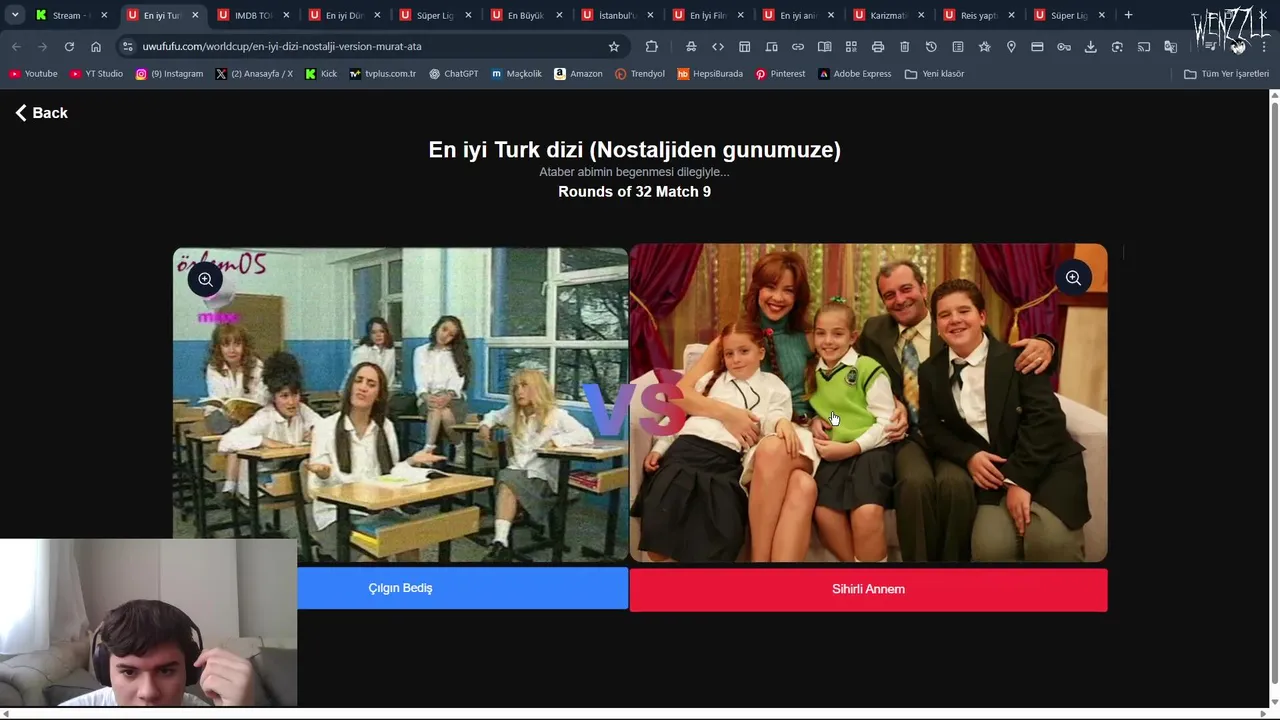Zoom into the Çılgın Bediş image
Screen dimensions: 1280x720
[x=205, y=280]
